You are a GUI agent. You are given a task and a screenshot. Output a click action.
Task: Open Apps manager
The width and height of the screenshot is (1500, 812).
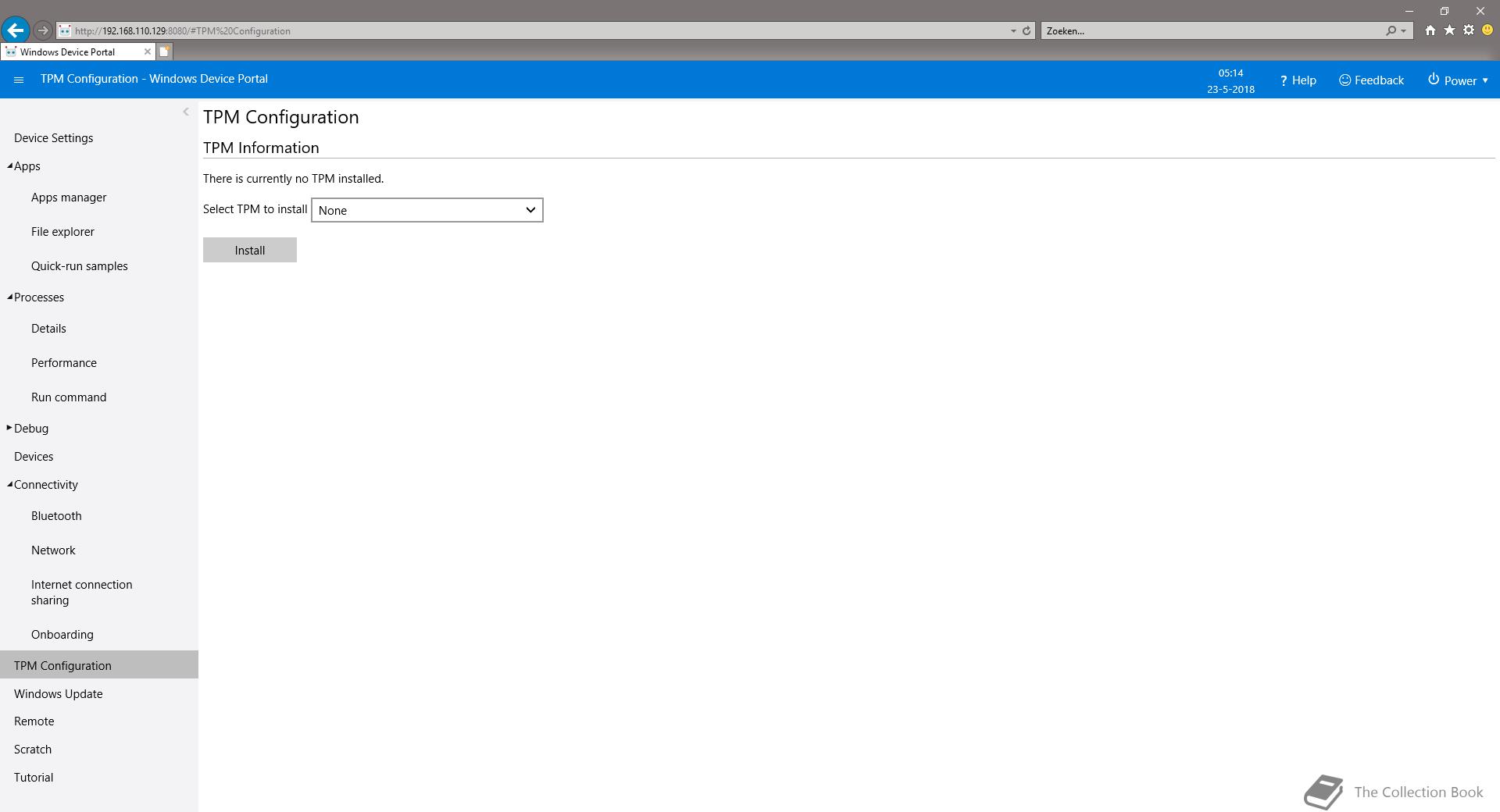pos(69,198)
